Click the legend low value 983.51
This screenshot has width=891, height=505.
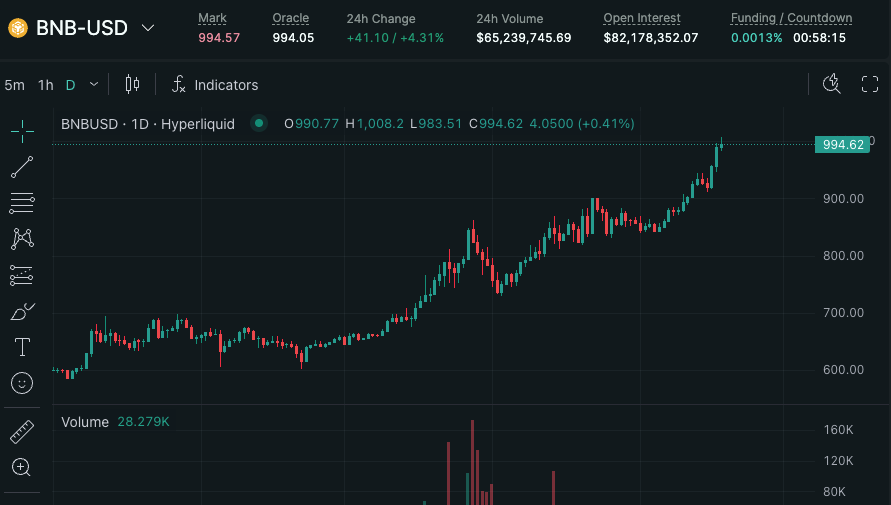(440, 124)
